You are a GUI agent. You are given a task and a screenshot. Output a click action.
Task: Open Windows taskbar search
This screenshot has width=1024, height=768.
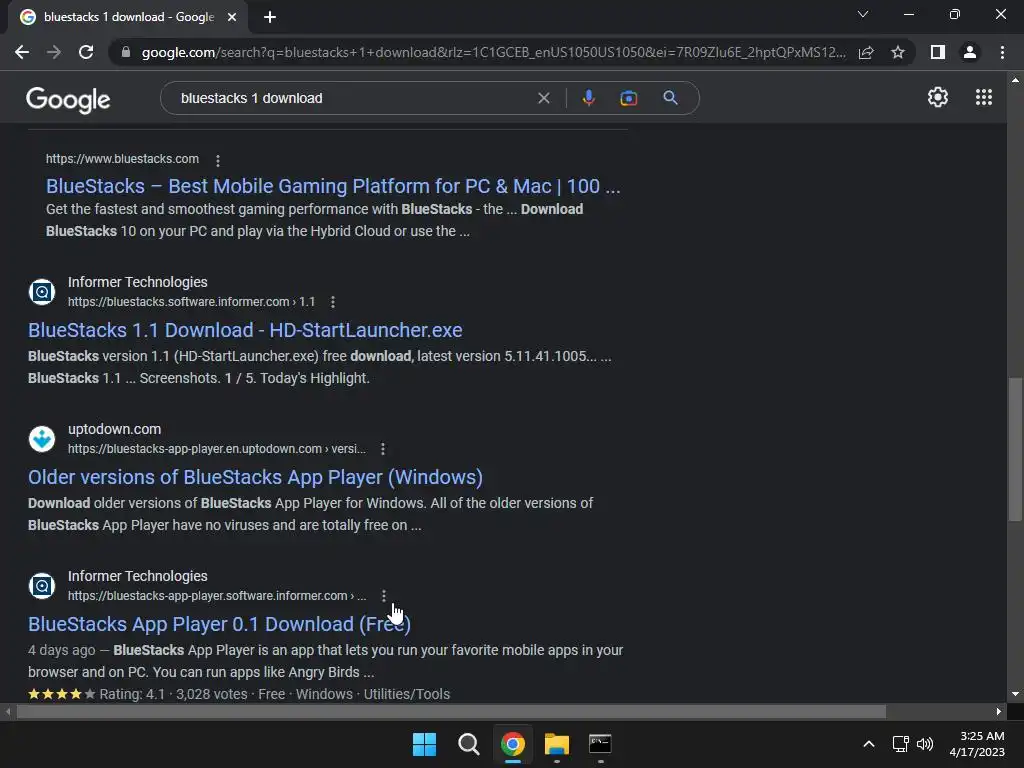click(x=468, y=744)
